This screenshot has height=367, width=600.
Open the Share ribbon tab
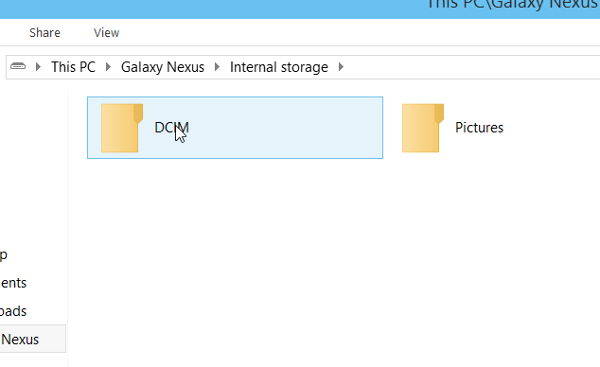[x=45, y=33]
